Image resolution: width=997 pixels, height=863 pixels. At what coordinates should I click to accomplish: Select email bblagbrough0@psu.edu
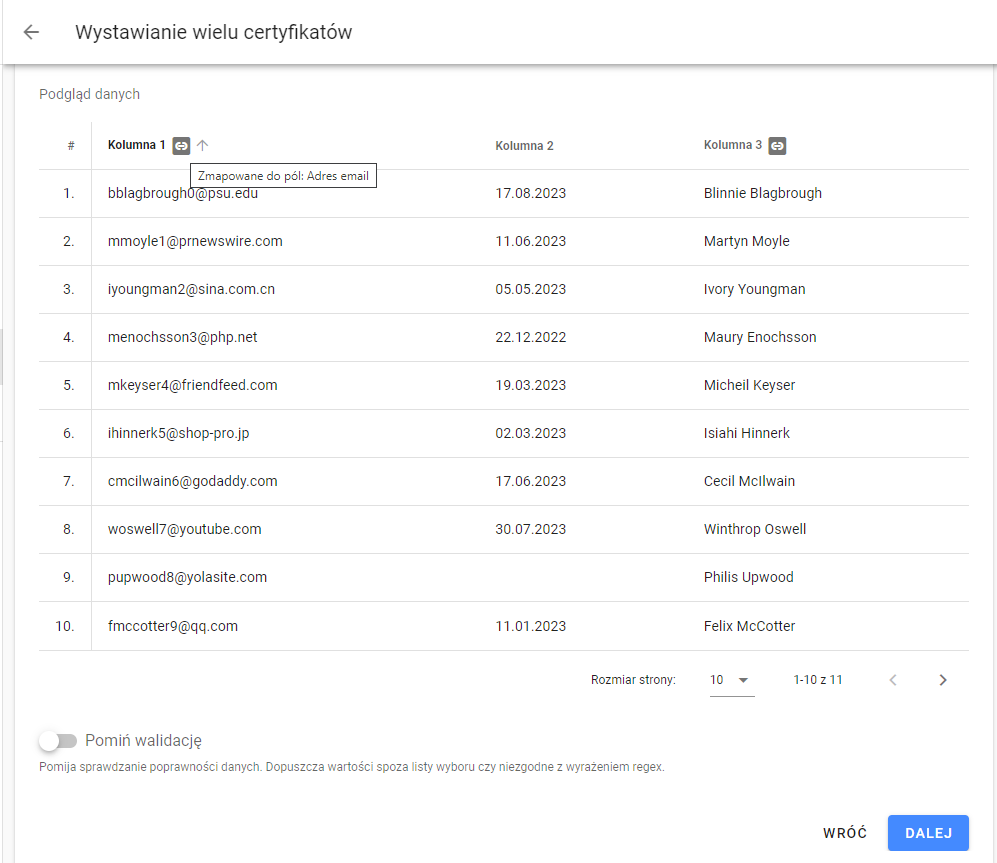point(183,193)
